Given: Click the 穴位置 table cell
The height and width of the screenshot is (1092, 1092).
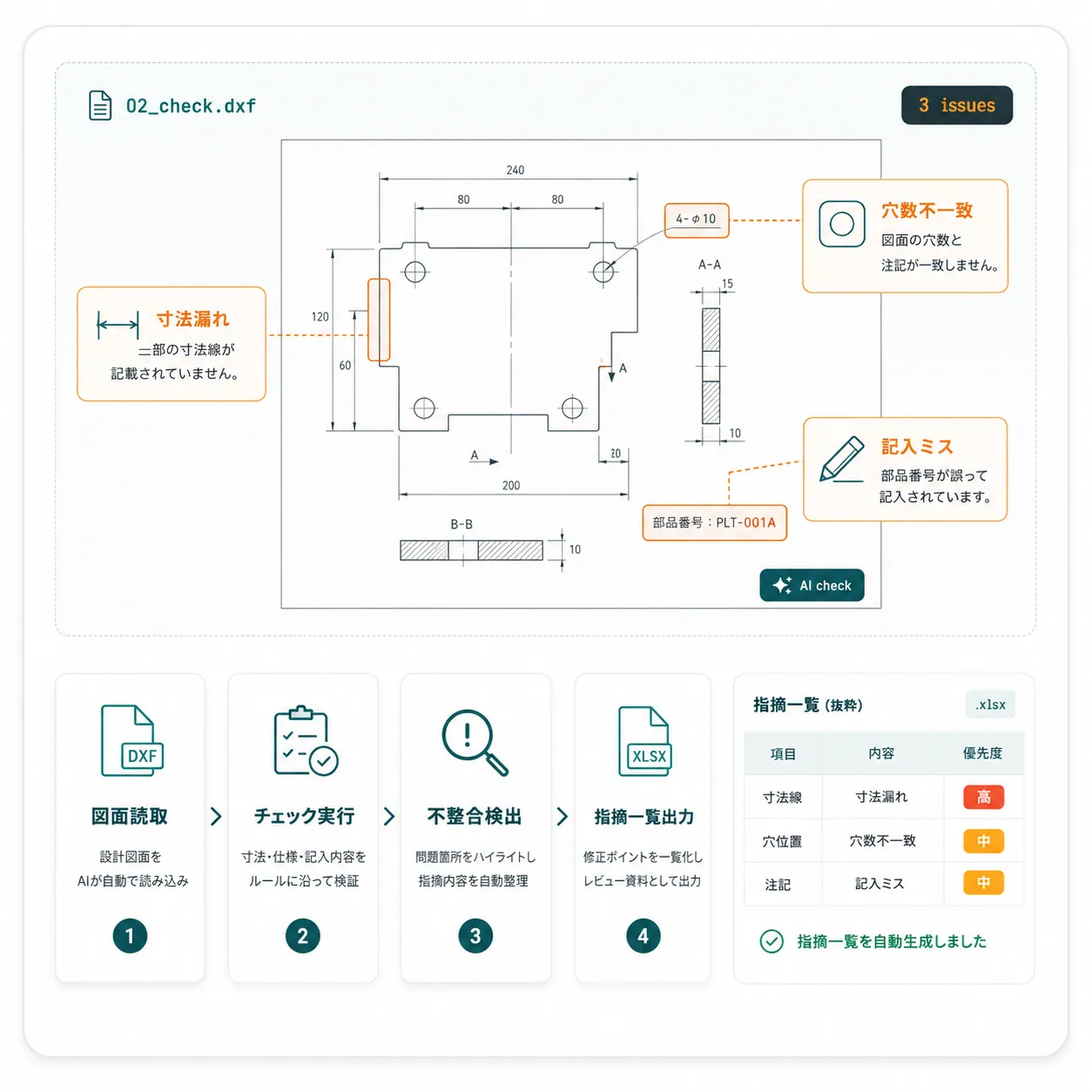Looking at the screenshot, I should click(x=782, y=841).
